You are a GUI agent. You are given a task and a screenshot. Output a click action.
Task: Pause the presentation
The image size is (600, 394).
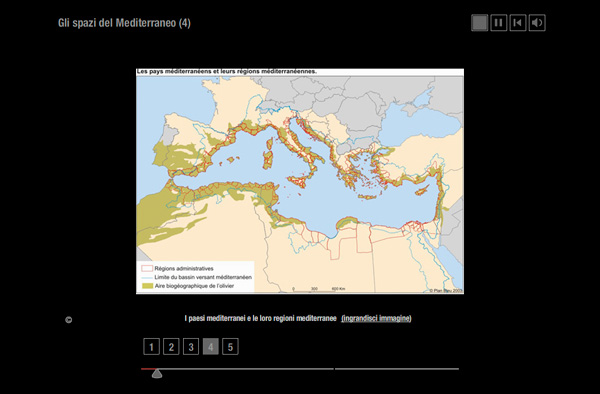click(499, 23)
